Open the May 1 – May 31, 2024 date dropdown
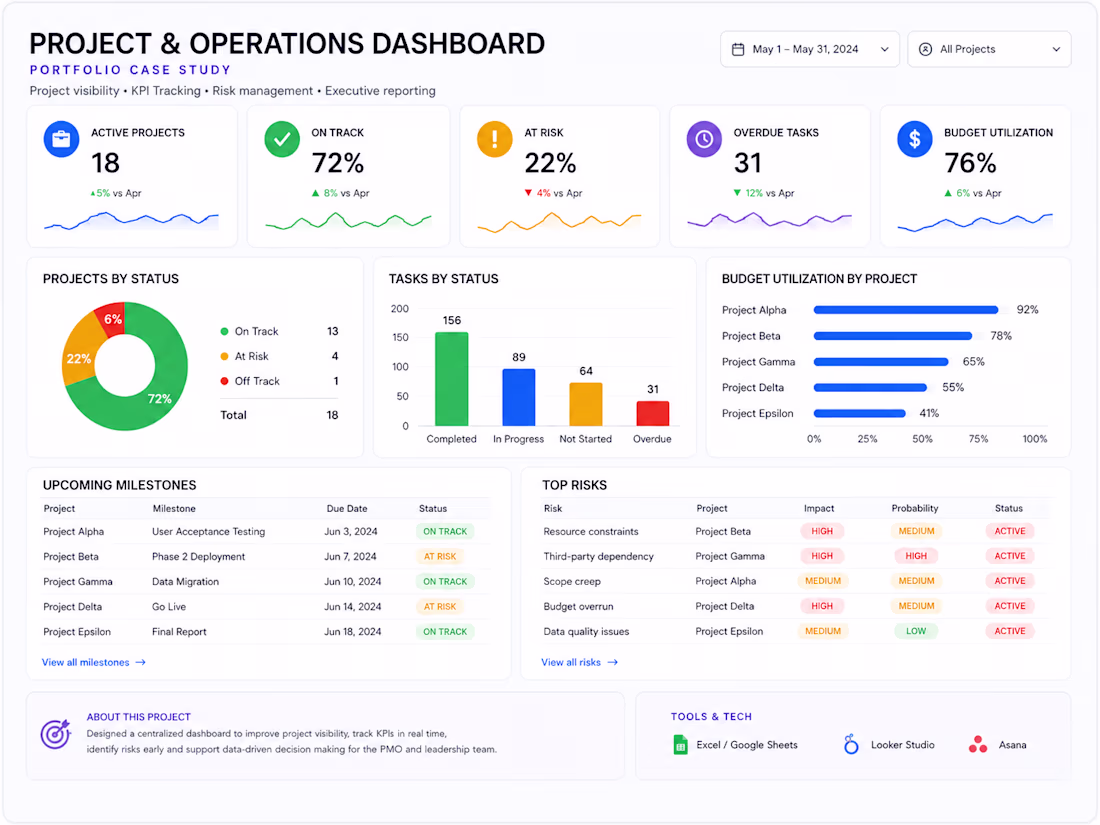The image size is (1100, 825). tap(810, 49)
